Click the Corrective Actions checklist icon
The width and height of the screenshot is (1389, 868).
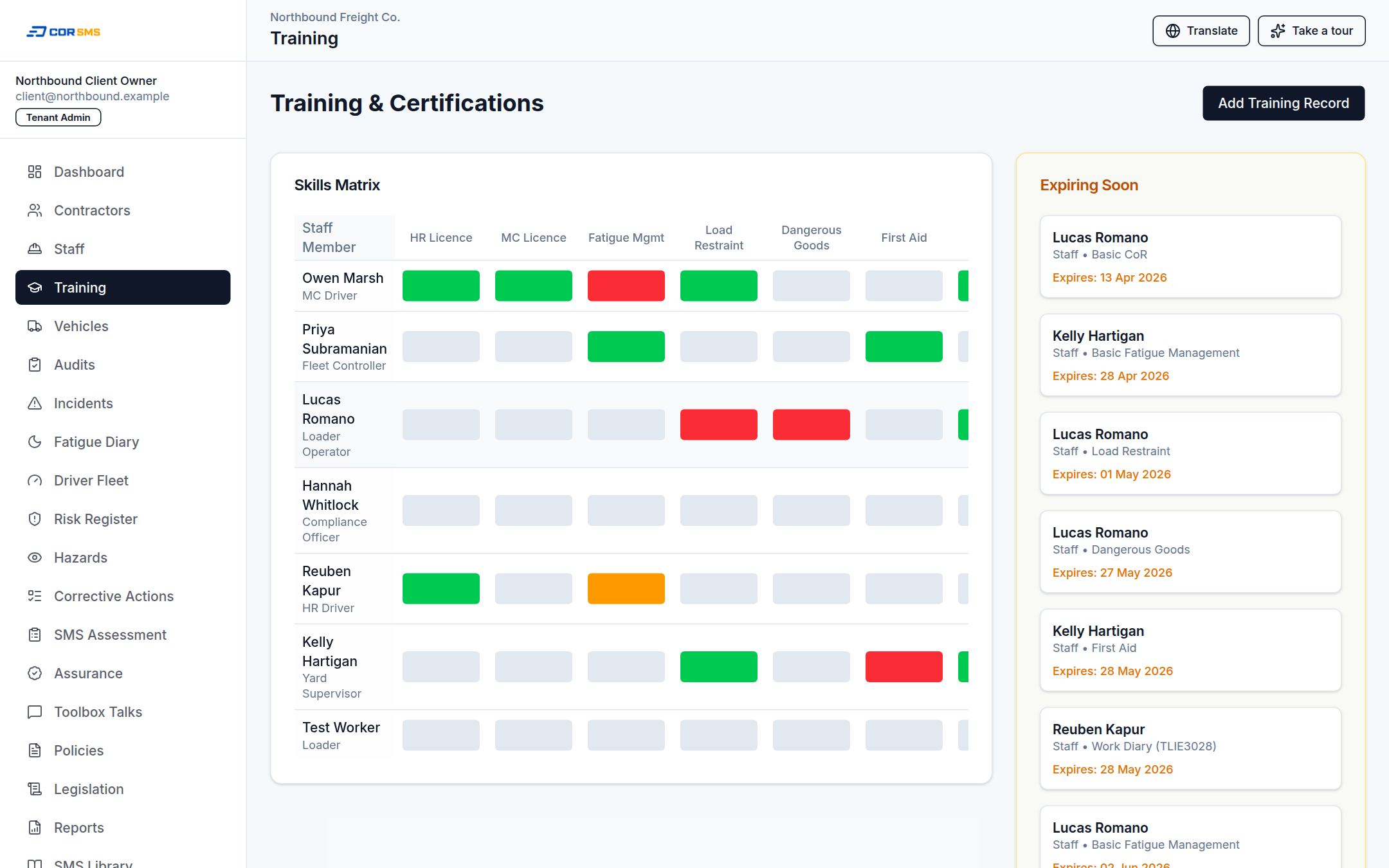35,596
